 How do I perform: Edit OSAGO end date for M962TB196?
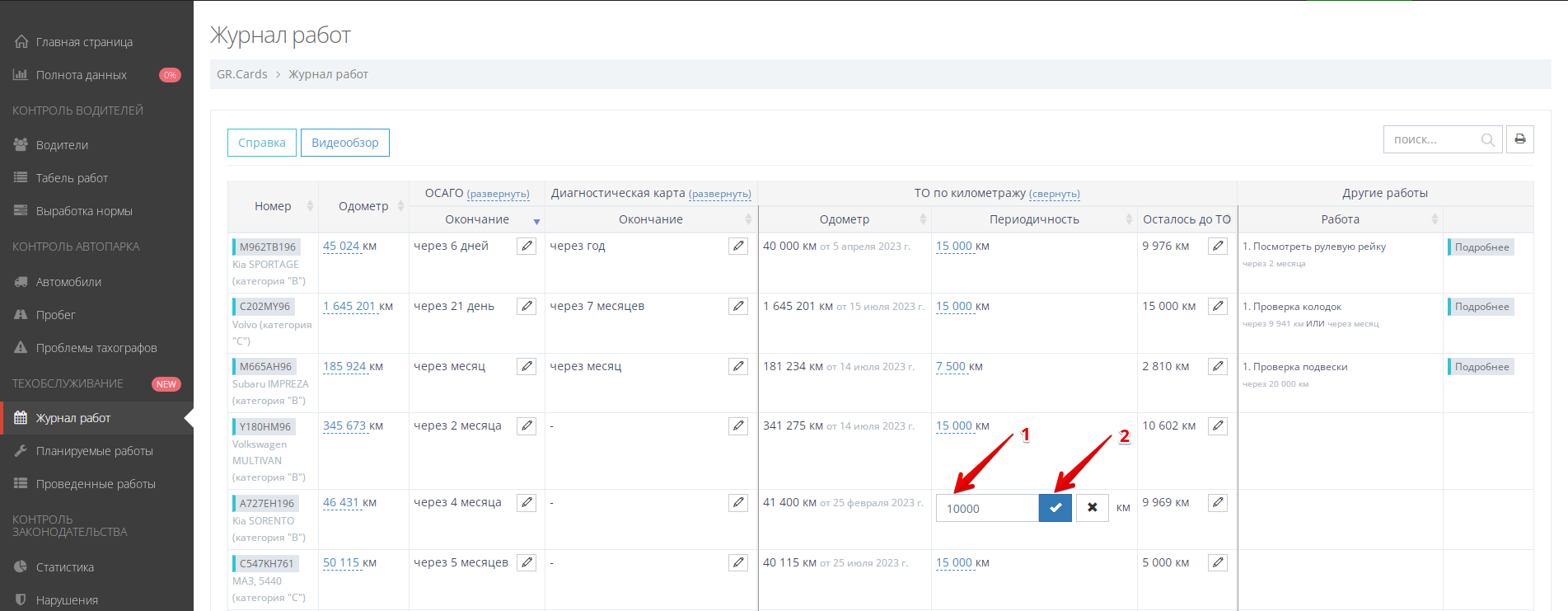(526, 246)
